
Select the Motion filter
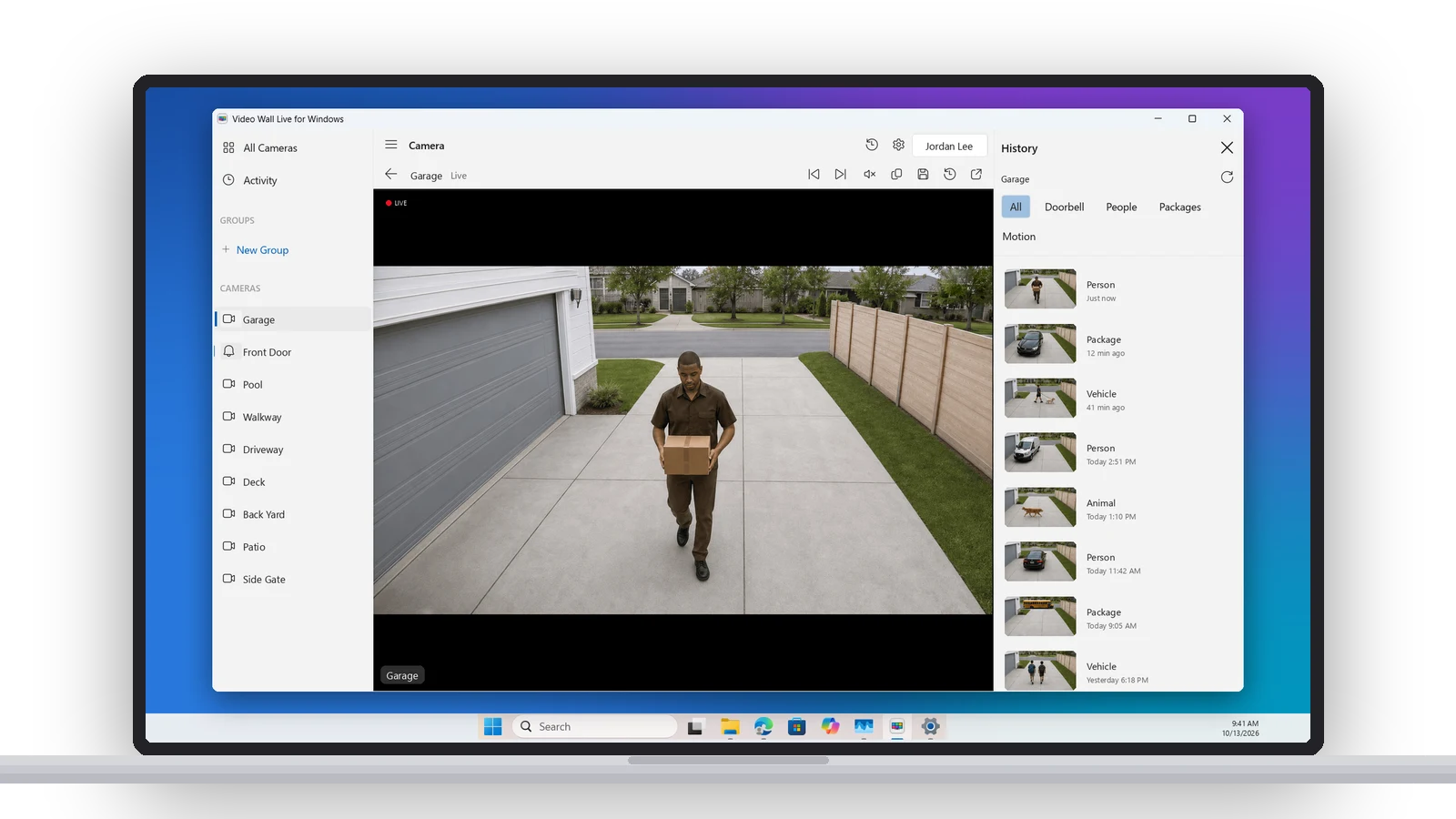[x=1019, y=237]
